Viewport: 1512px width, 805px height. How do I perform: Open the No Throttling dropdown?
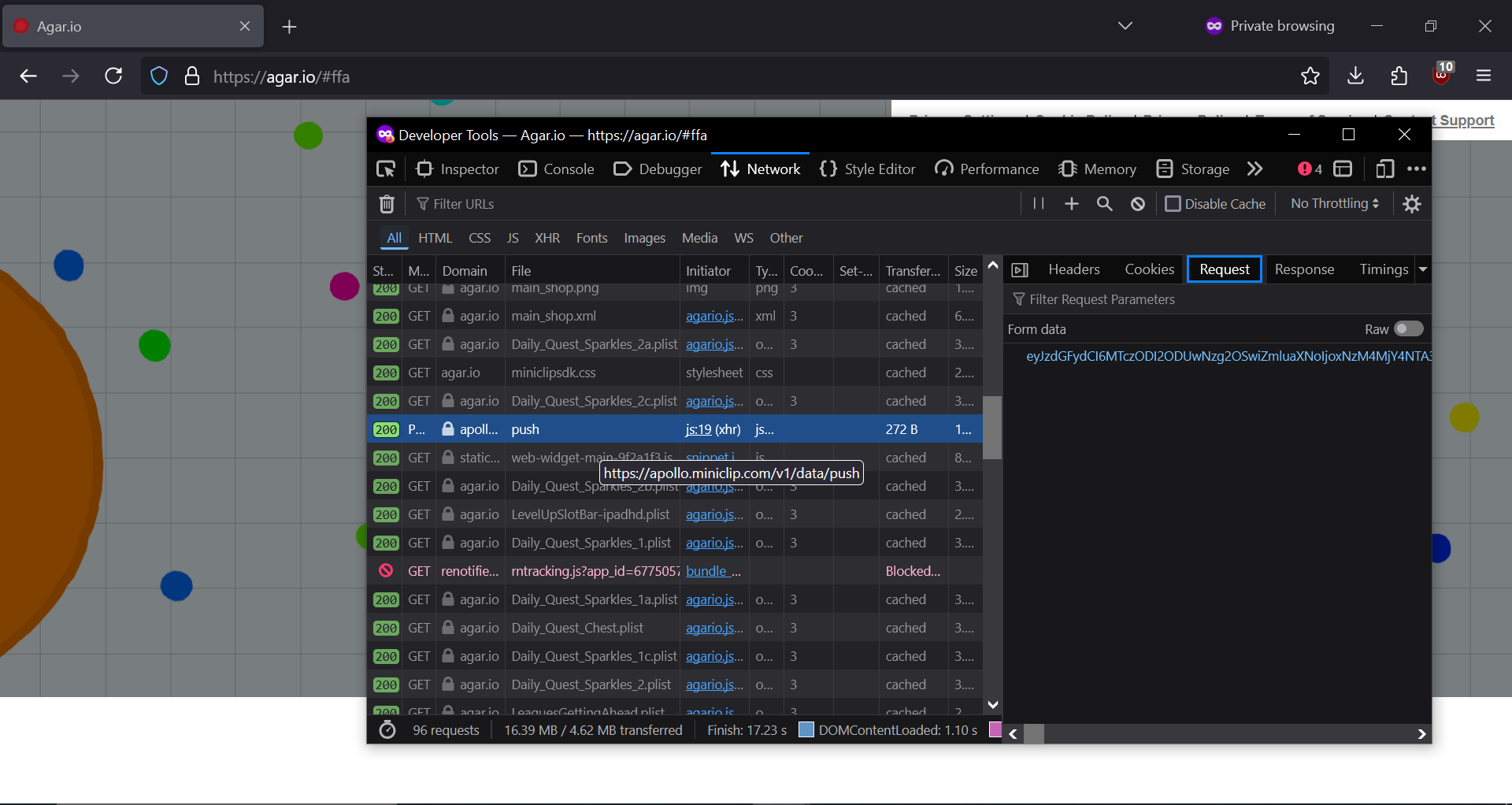1335,203
